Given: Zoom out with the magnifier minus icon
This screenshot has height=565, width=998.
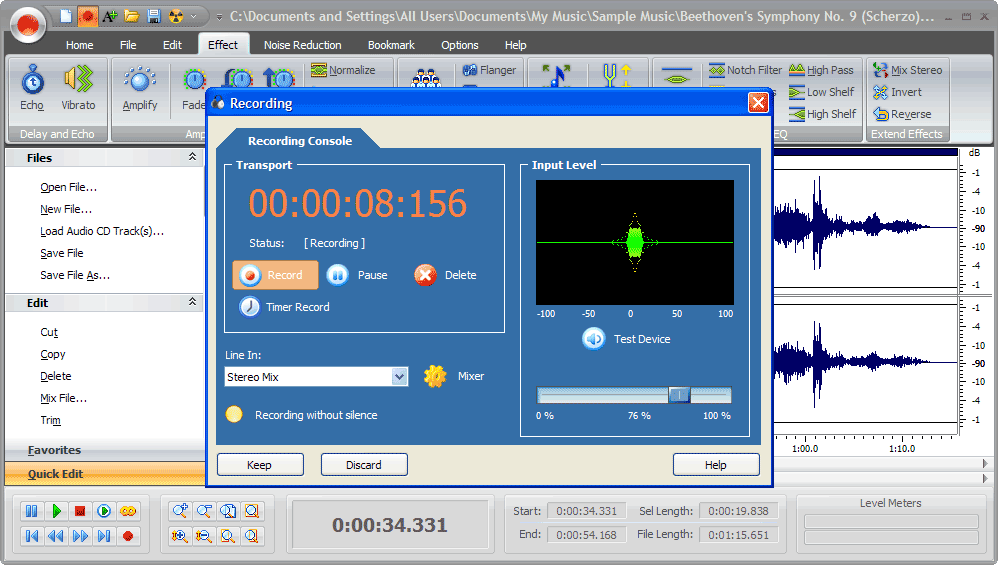Looking at the screenshot, I should pos(204,511).
